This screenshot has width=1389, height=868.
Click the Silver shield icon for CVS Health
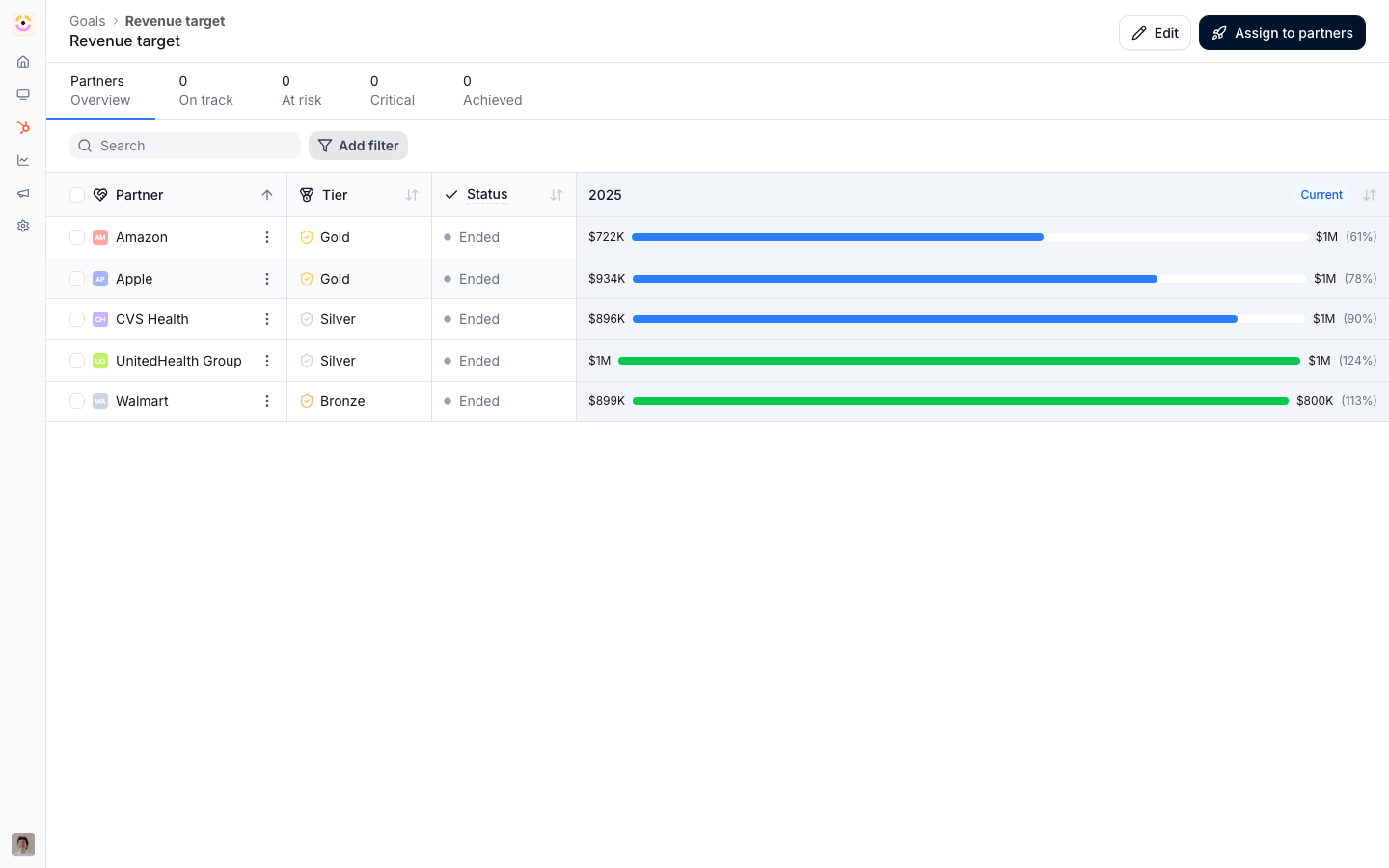pos(307,319)
